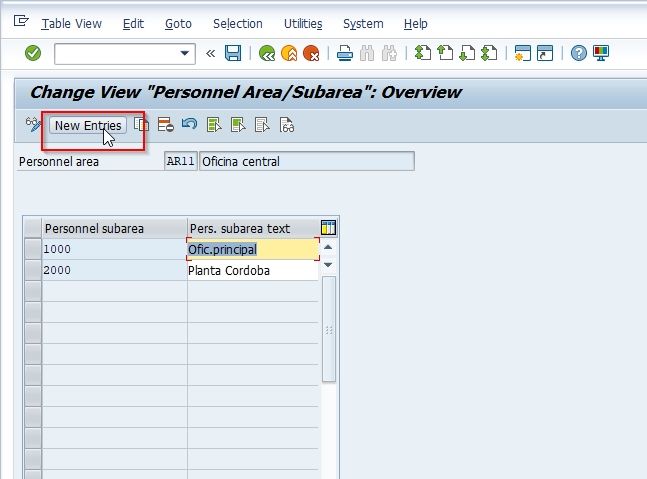Click the Copy As icon
The height and width of the screenshot is (479, 647).
click(x=141, y=125)
